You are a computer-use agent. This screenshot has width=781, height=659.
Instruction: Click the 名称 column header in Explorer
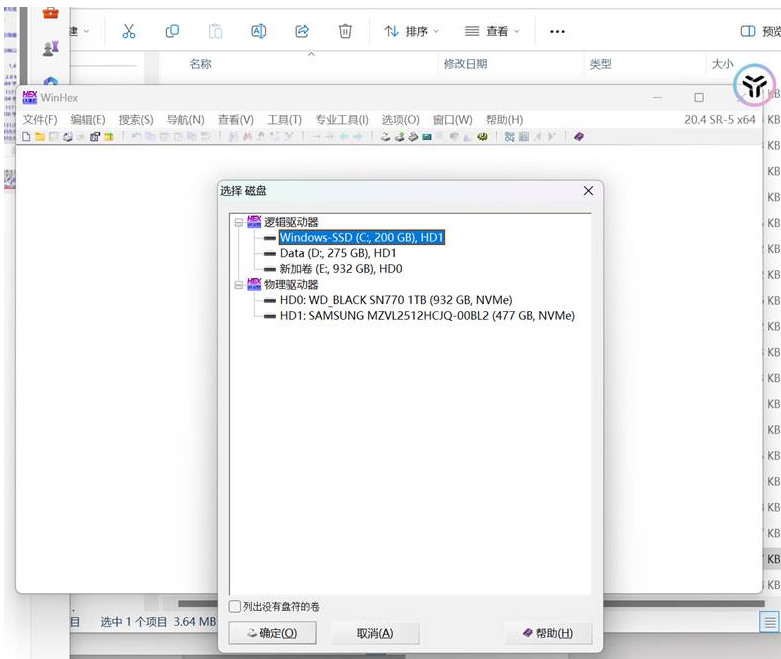(x=200, y=64)
